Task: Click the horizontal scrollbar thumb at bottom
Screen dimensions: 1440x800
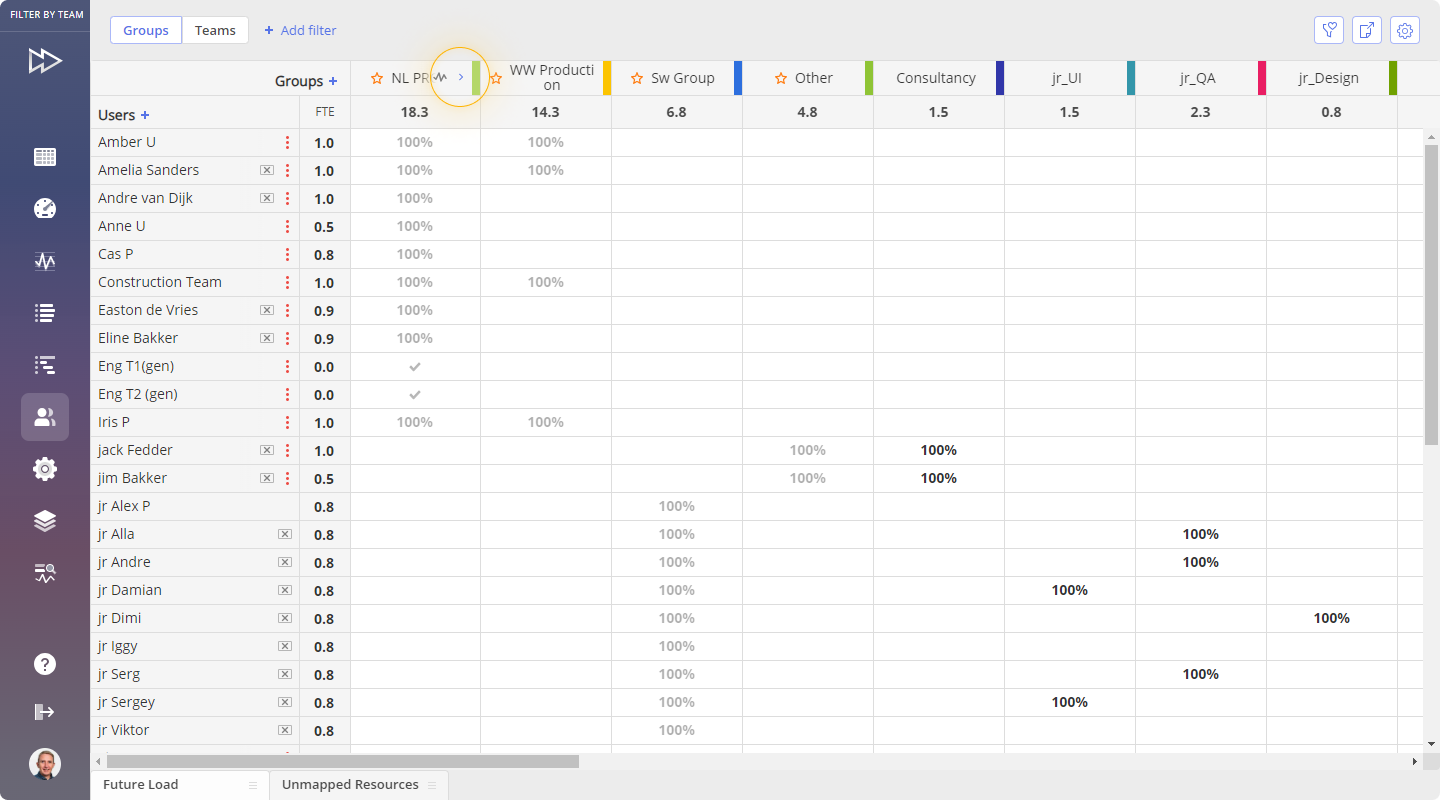Action: tap(340, 762)
